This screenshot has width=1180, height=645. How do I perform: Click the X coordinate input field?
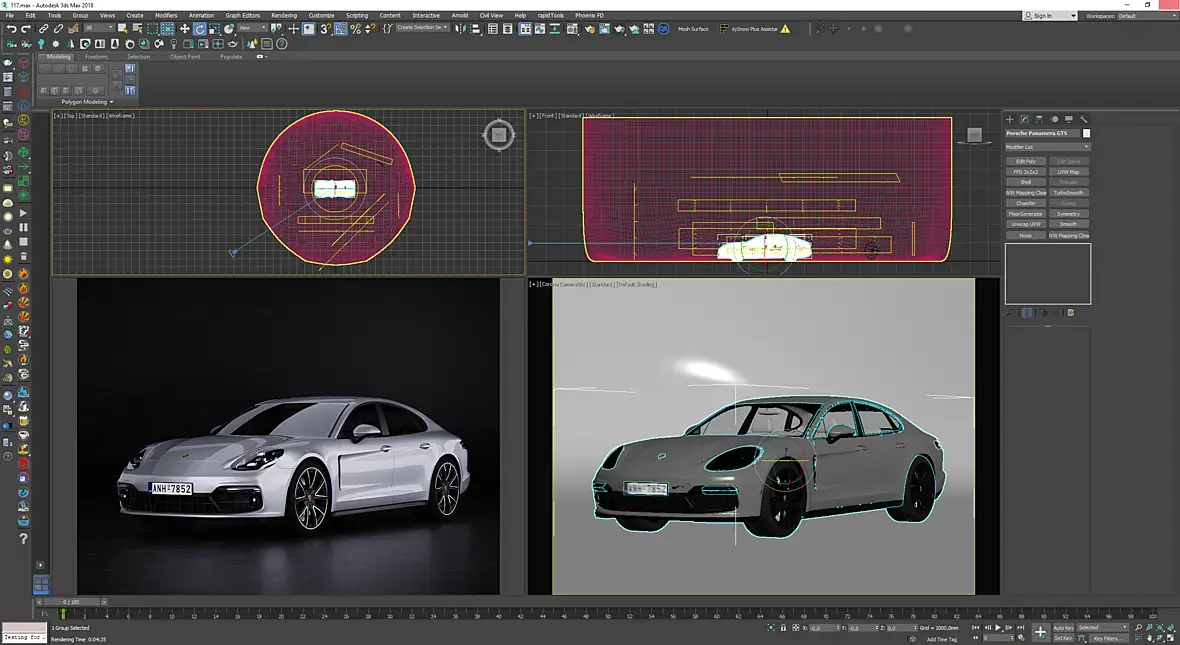[824, 627]
